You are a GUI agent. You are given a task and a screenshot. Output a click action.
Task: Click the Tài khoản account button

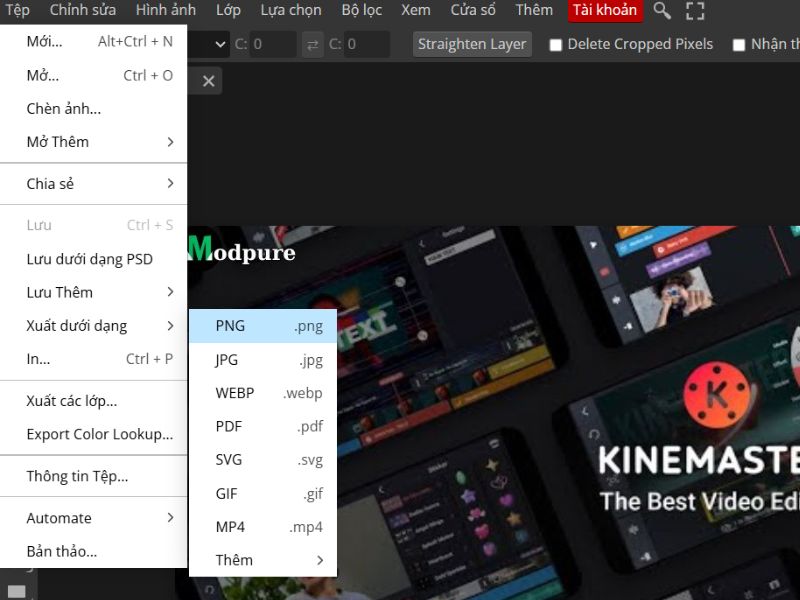605,10
